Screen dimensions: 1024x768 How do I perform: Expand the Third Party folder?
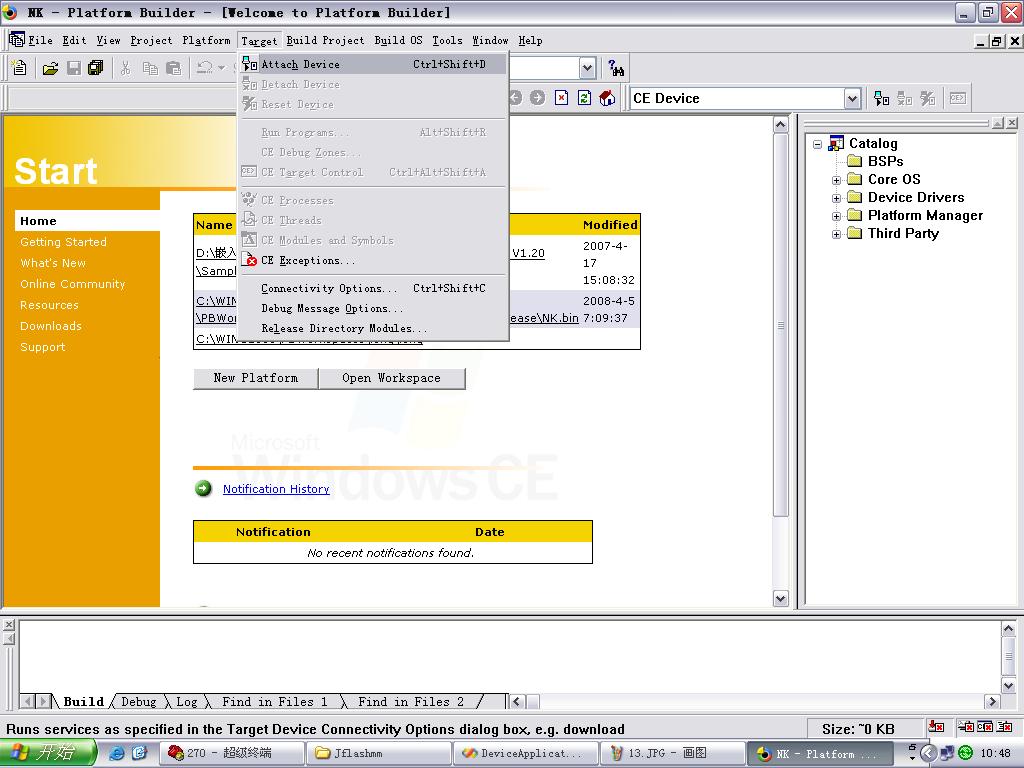tap(837, 234)
